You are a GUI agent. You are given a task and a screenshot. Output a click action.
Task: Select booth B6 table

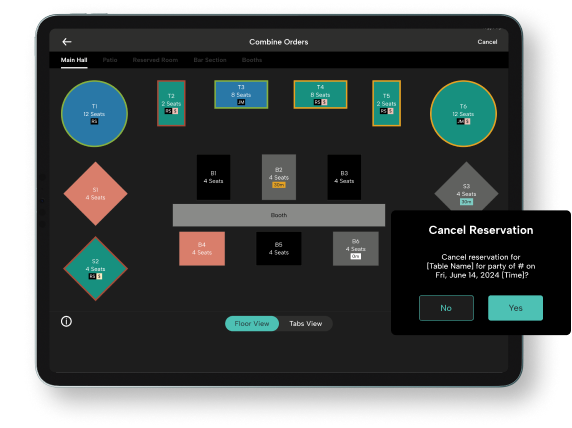356,248
